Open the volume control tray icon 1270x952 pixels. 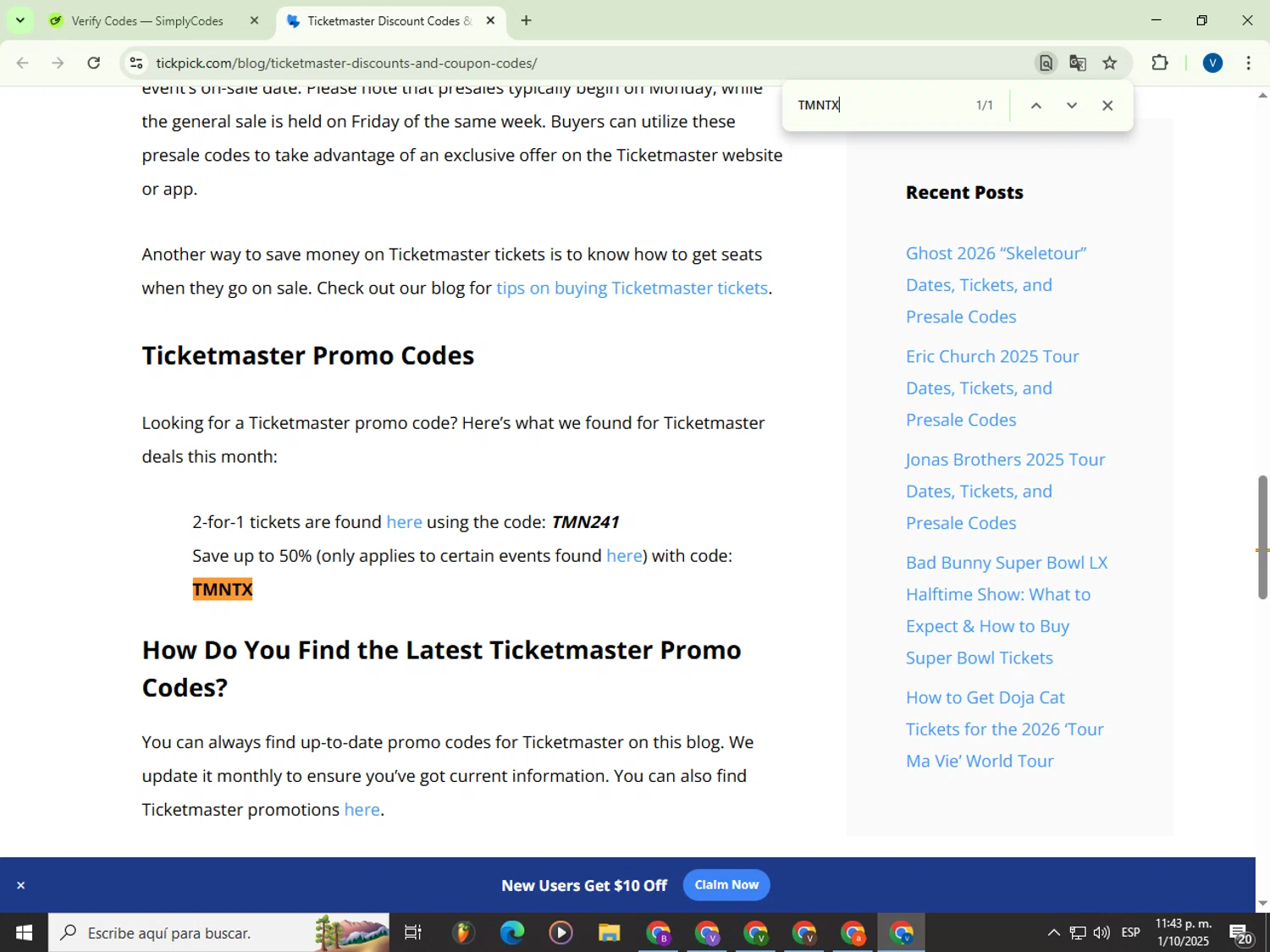tap(1102, 933)
